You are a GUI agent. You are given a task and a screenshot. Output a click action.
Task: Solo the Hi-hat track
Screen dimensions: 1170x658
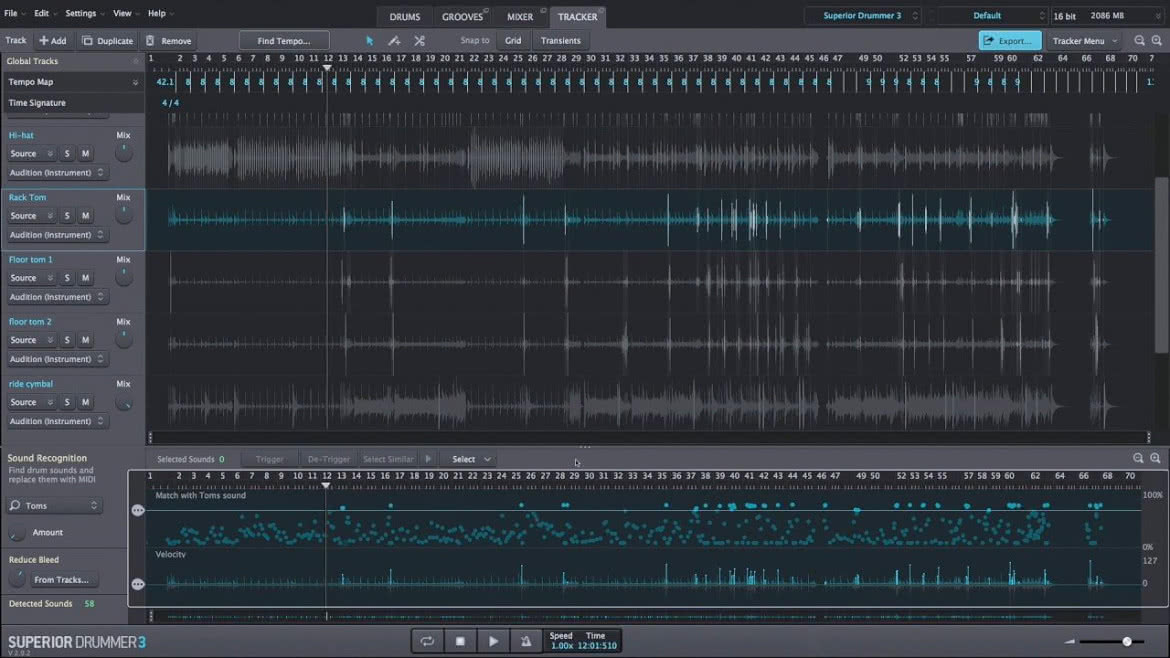pyautogui.click(x=67, y=154)
